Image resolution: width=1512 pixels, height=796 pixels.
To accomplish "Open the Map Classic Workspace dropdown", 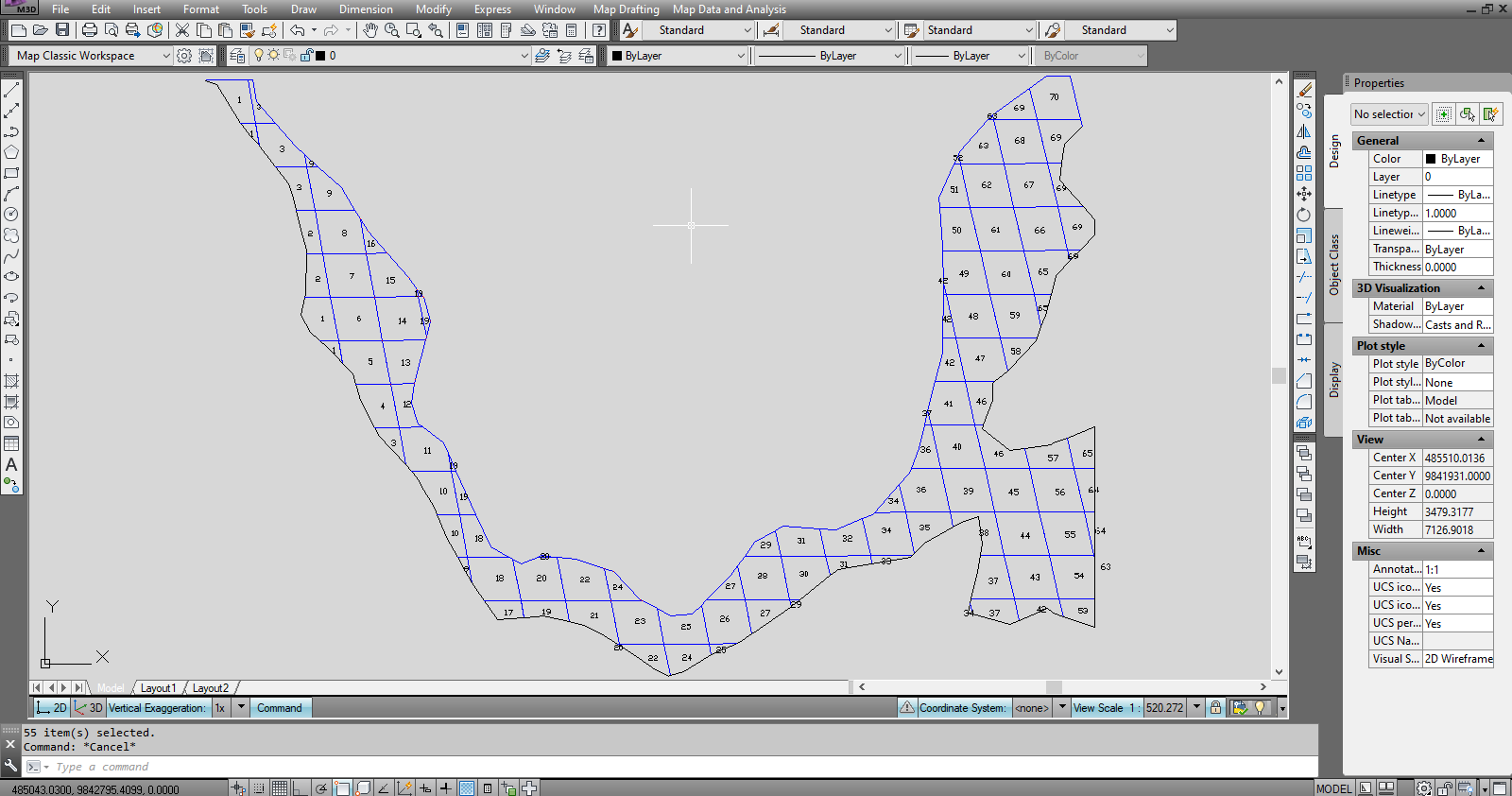I will pos(166,56).
